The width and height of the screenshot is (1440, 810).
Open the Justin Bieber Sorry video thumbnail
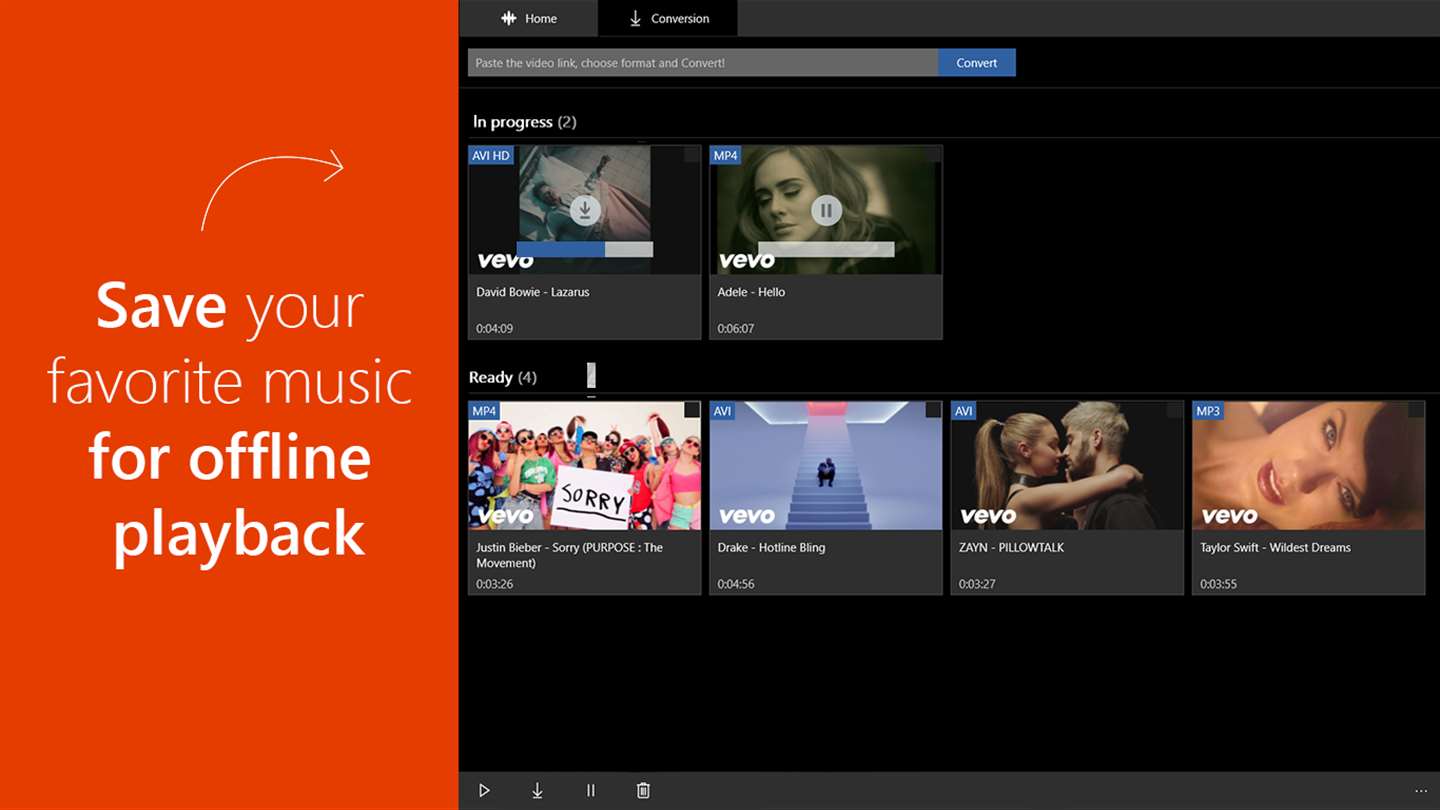tap(585, 466)
